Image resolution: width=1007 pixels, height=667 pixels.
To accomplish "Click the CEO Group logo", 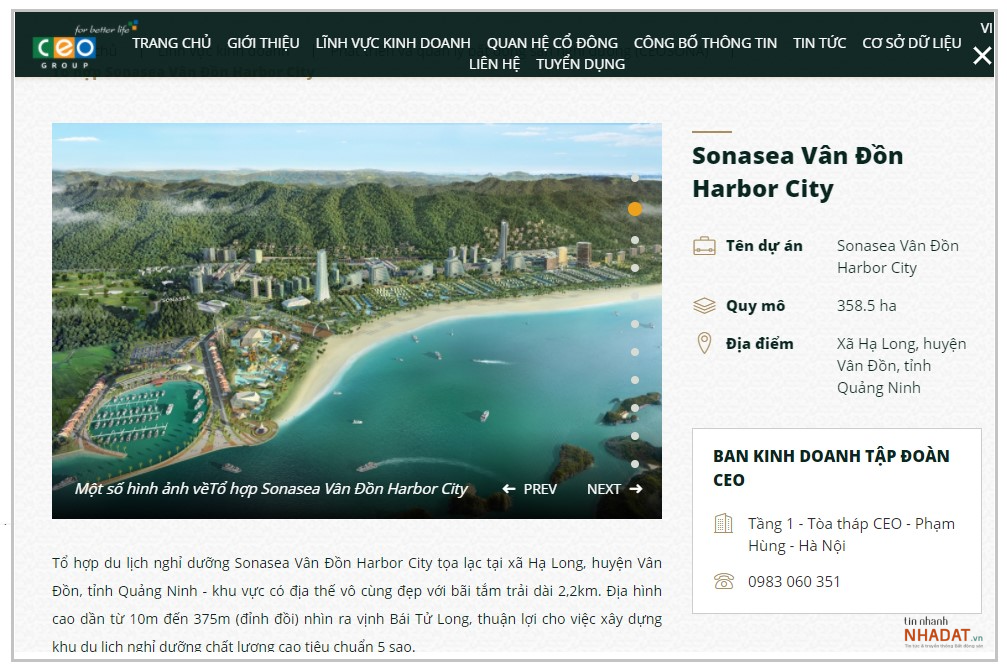I will pos(67,46).
